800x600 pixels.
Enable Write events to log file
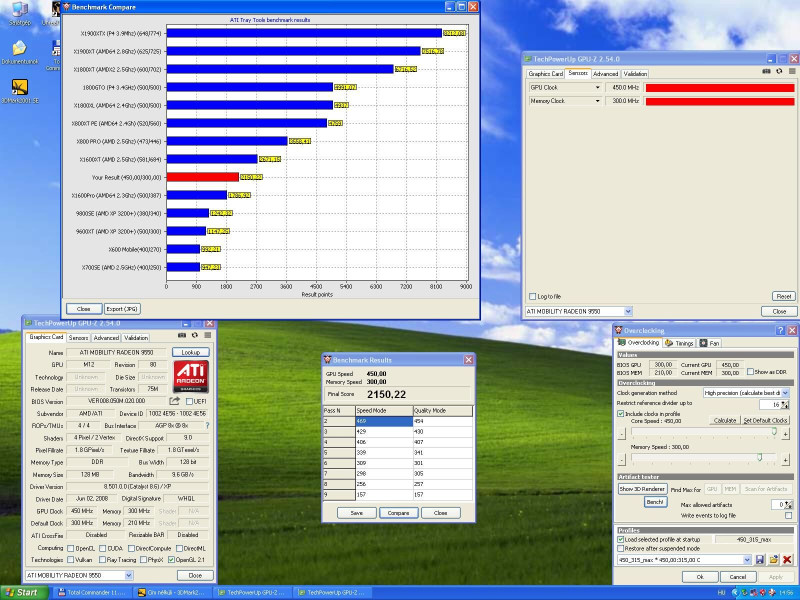pos(788,516)
